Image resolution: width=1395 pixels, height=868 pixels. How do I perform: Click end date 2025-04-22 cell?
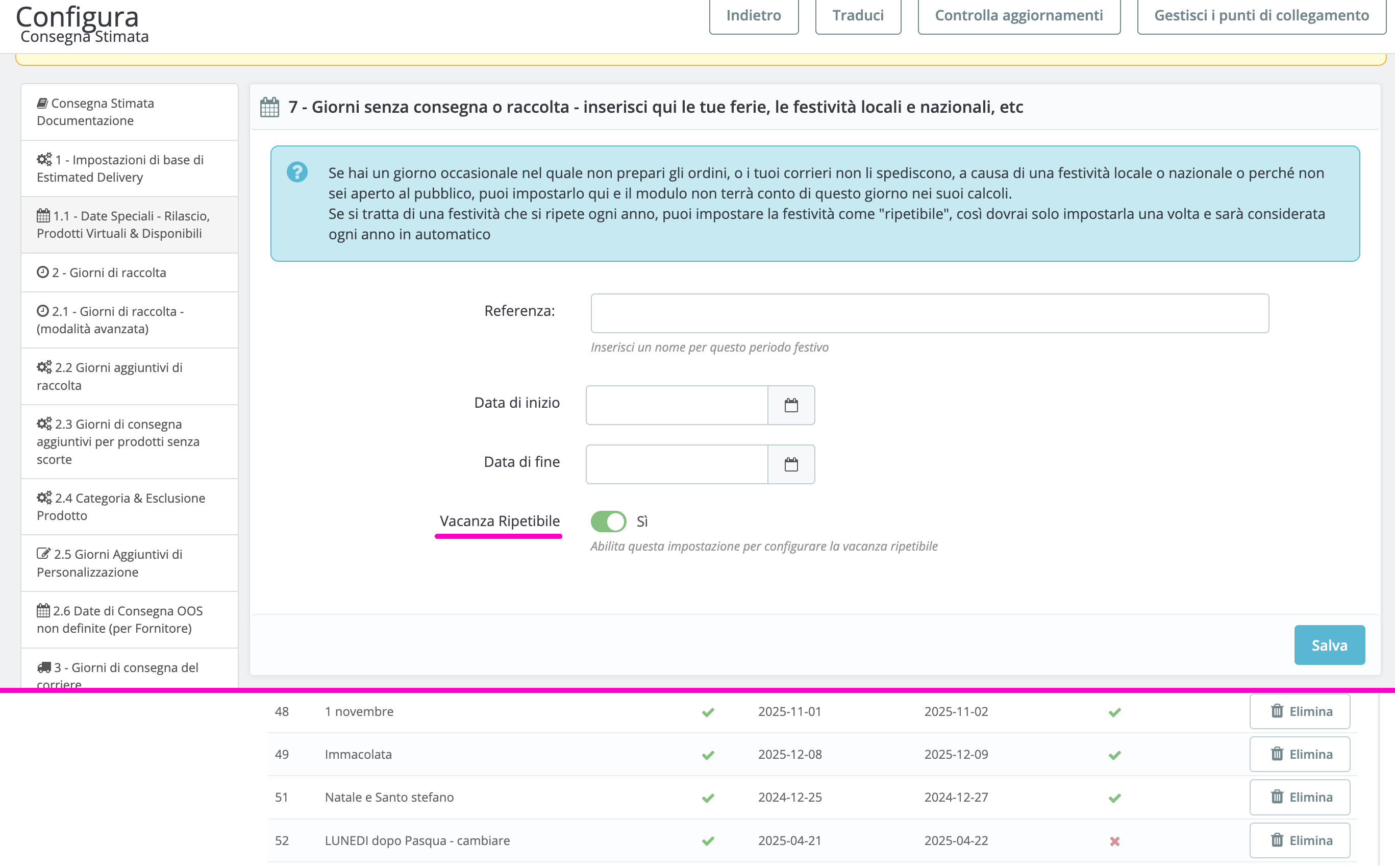[x=956, y=840]
